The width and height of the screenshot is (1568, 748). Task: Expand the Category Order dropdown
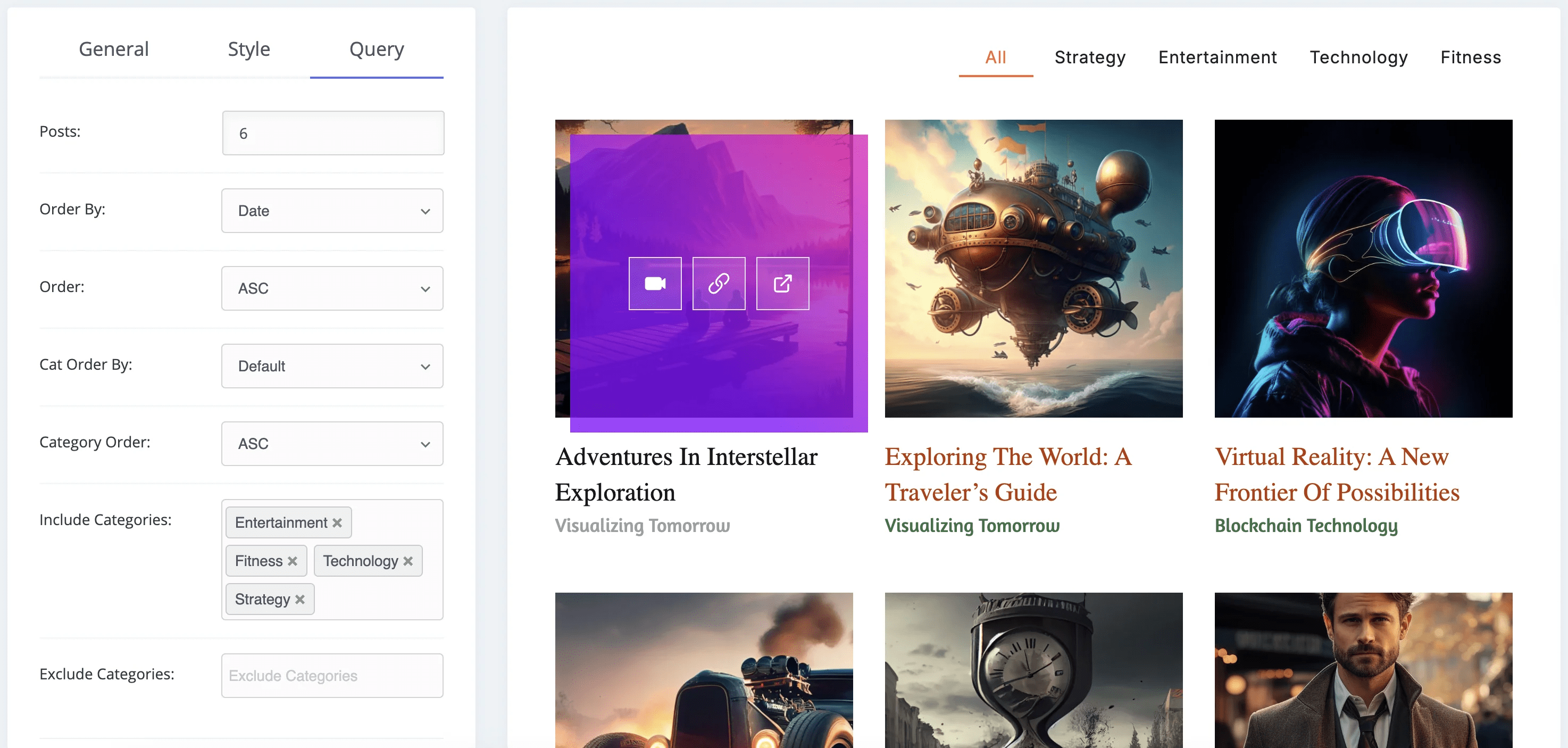[x=332, y=444]
